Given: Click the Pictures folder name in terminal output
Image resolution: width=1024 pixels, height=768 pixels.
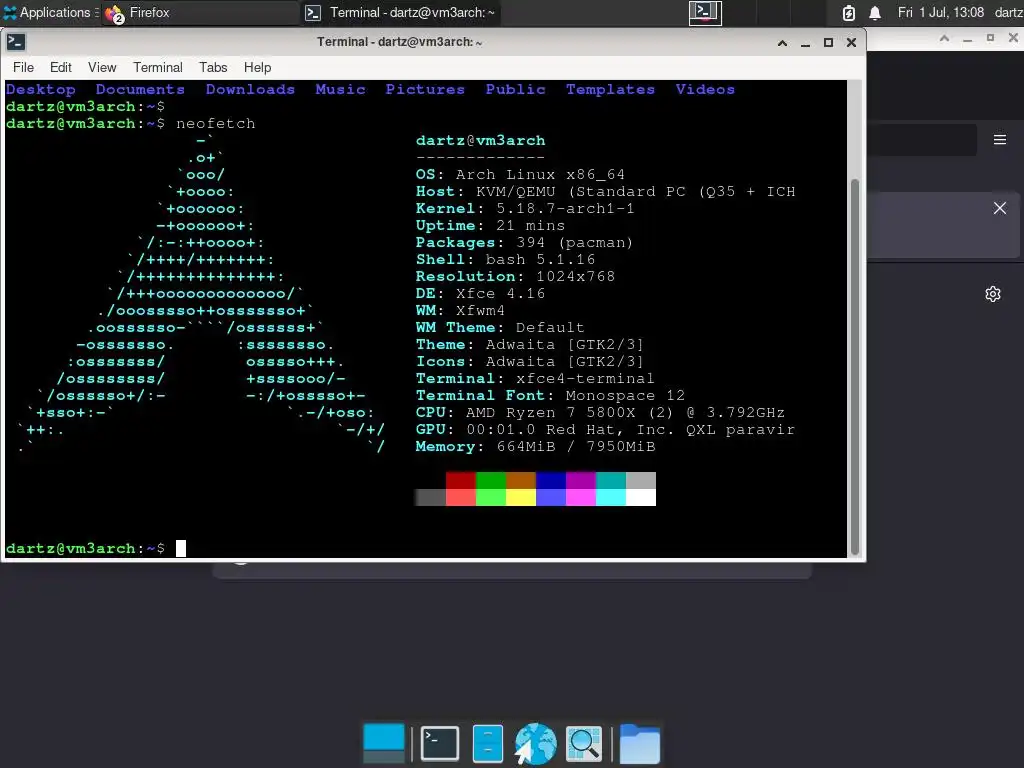Looking at the screenshot, I should pos(425,89).
